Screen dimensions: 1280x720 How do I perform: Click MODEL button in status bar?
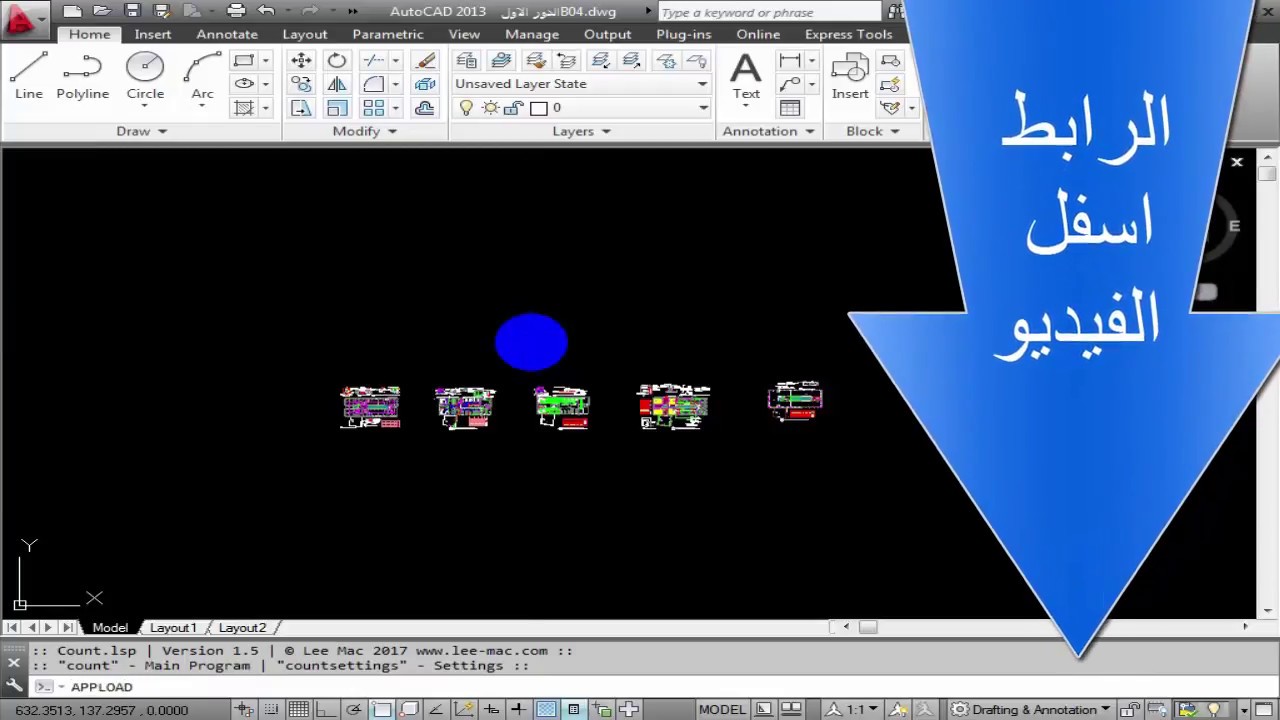pos(722,710)
